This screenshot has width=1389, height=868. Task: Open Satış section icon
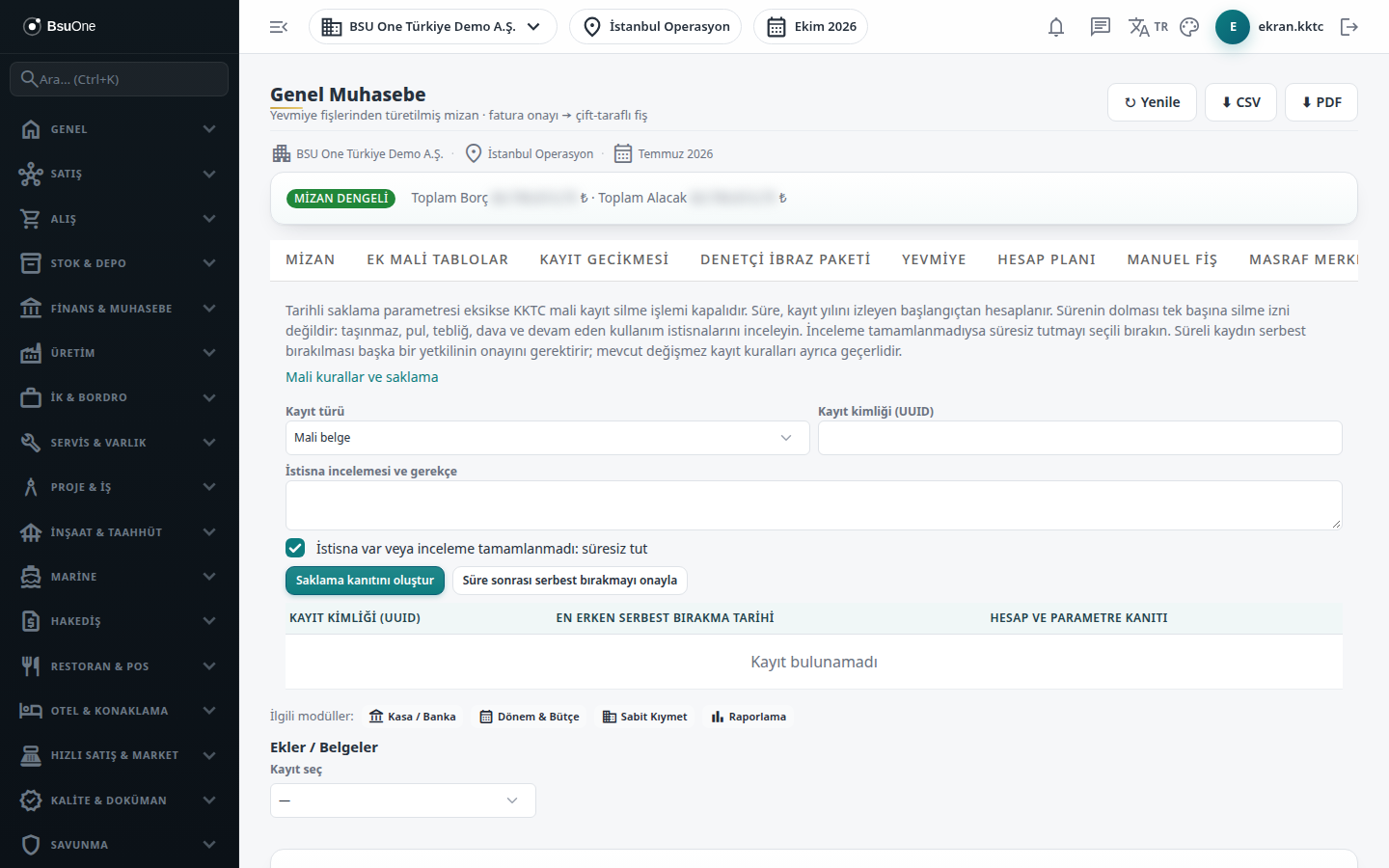(31, 174)
